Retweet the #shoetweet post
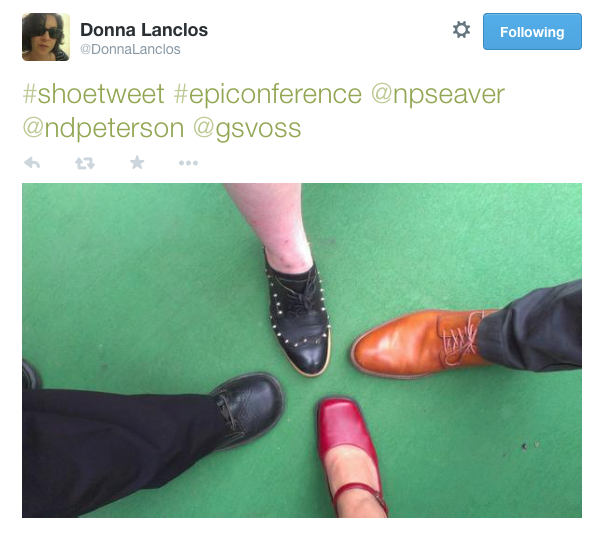 coord(84,163)
